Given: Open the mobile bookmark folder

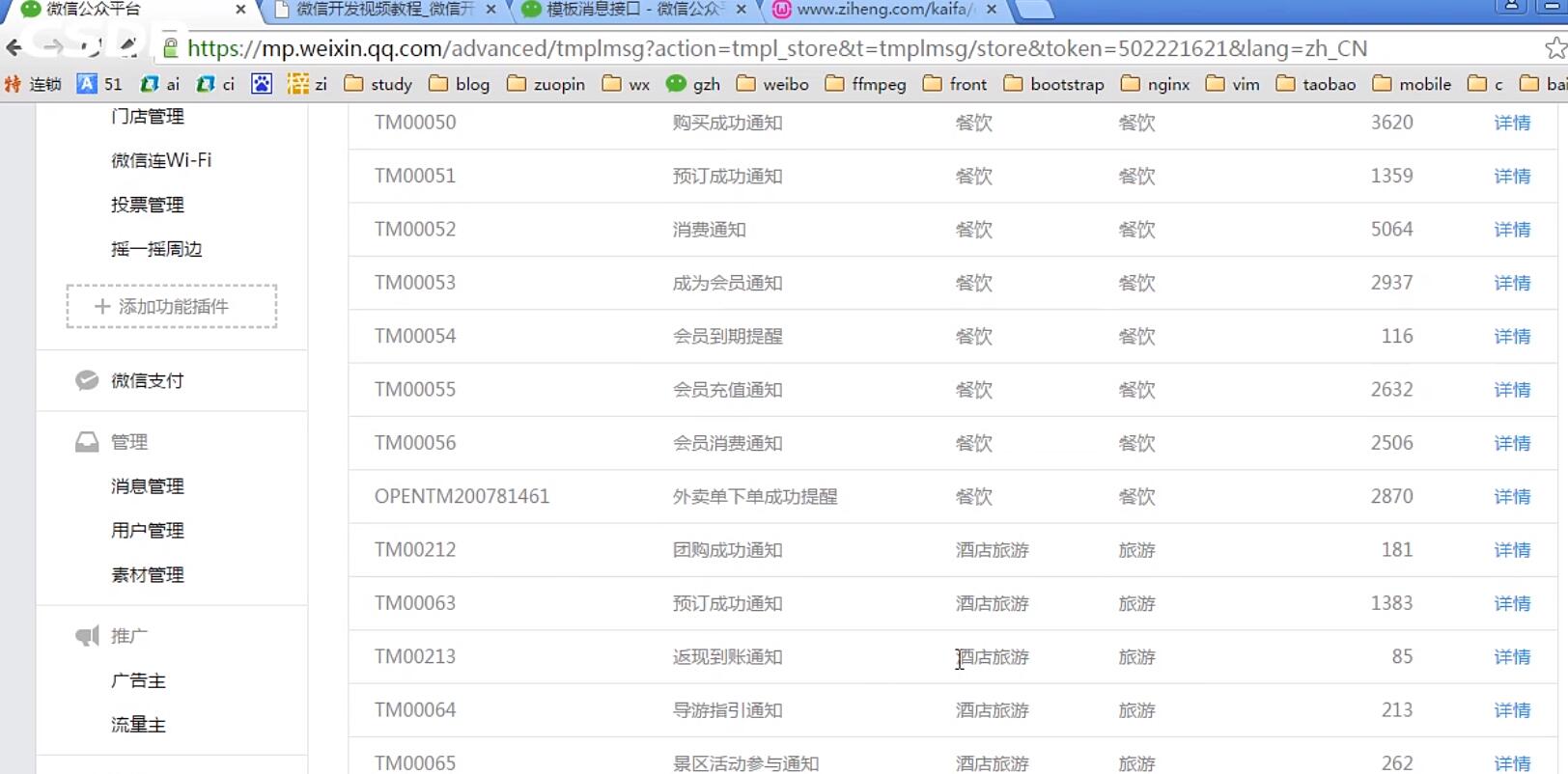Looking at the screenshot, I should coord(1412,84).
